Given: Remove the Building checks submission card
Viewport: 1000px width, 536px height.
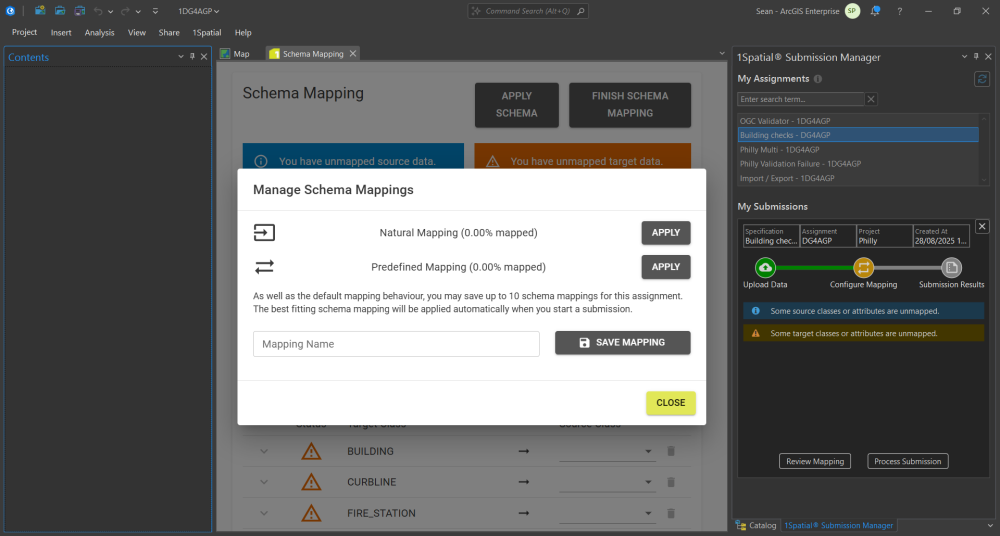Looking at the screenshot, I should pos(982,226).
